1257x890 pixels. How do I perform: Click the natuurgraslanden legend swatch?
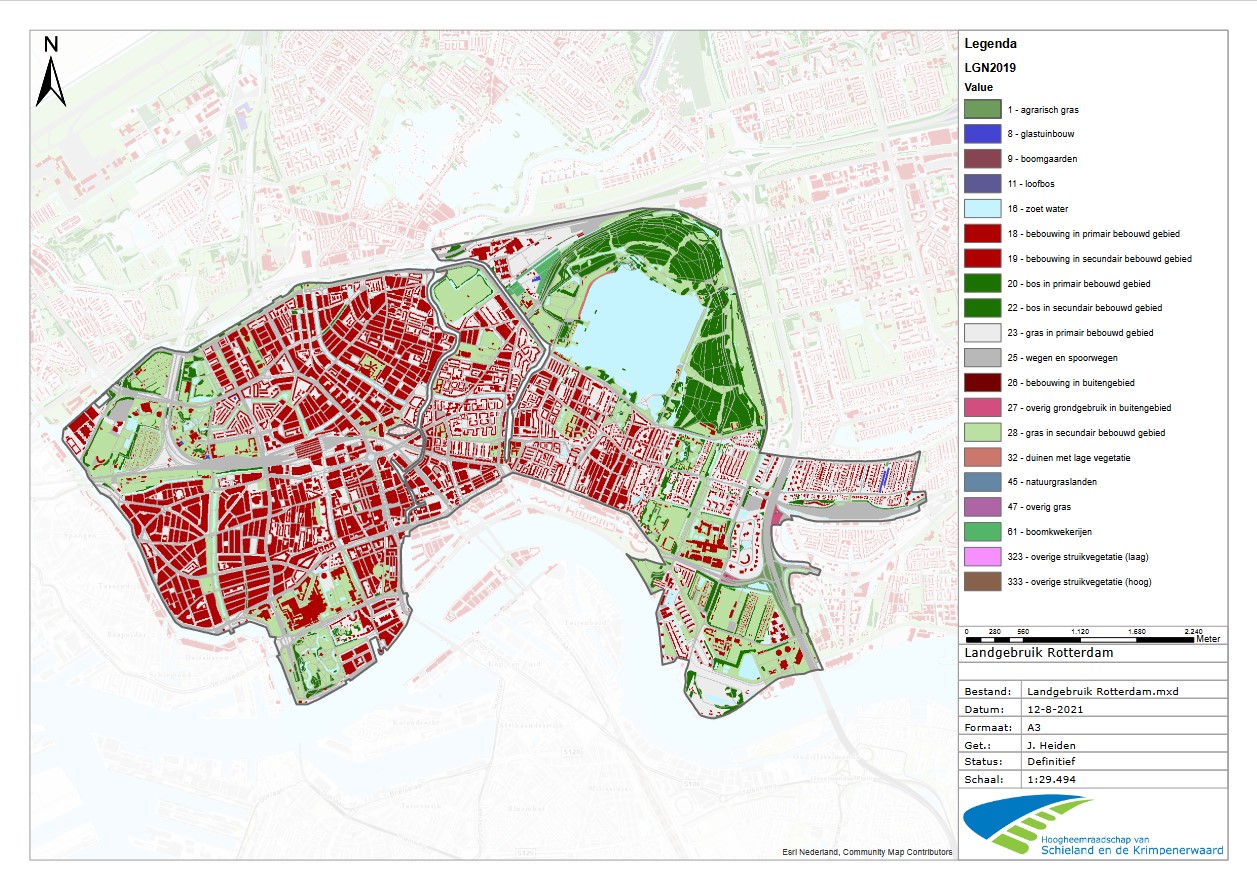pos(982,482)
